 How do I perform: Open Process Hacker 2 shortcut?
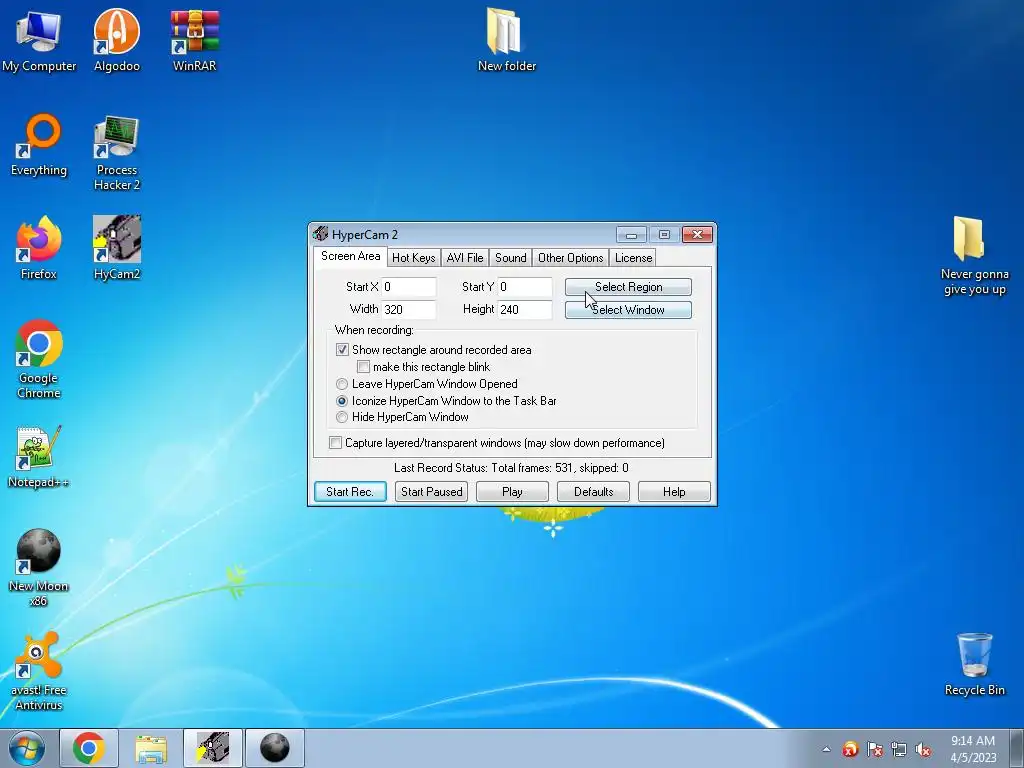click(116, 153)
